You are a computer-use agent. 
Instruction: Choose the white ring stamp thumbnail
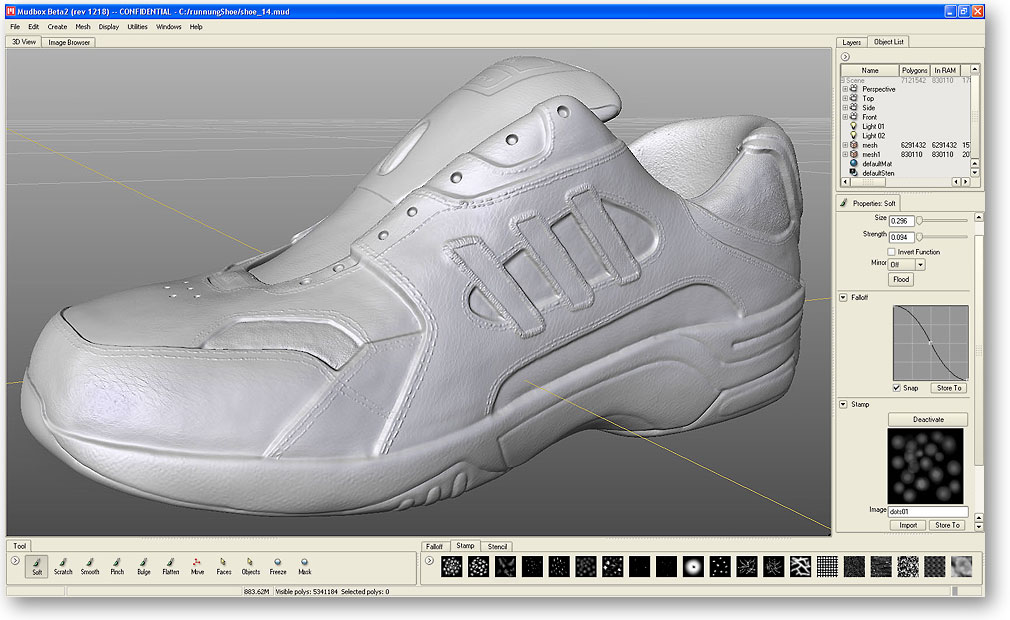tap(693, 567)
